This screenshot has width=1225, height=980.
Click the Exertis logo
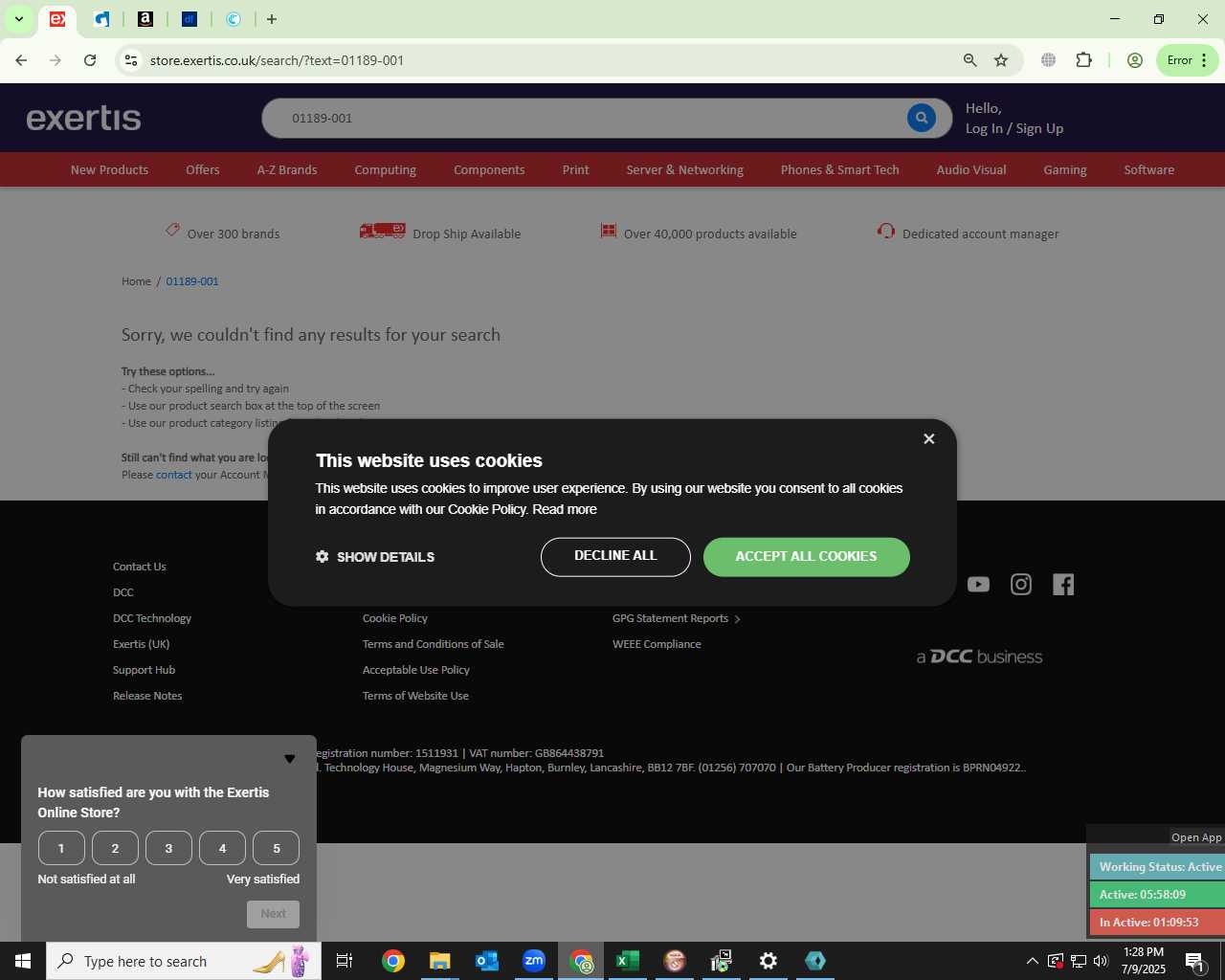point(84,118)
